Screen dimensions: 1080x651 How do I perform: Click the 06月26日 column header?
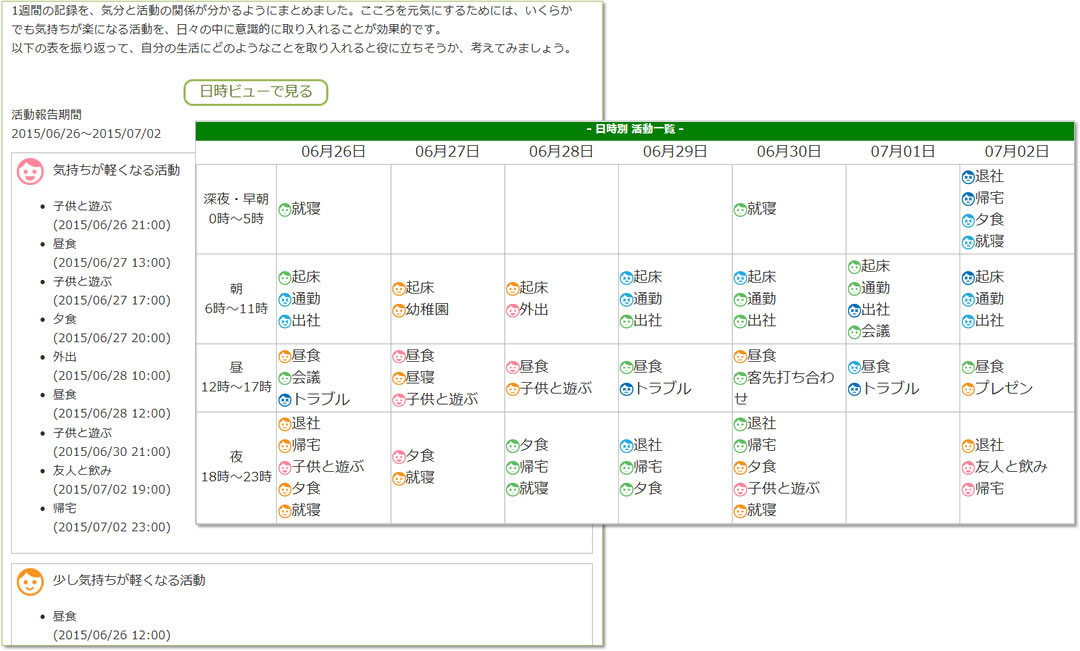pos(333,152)
